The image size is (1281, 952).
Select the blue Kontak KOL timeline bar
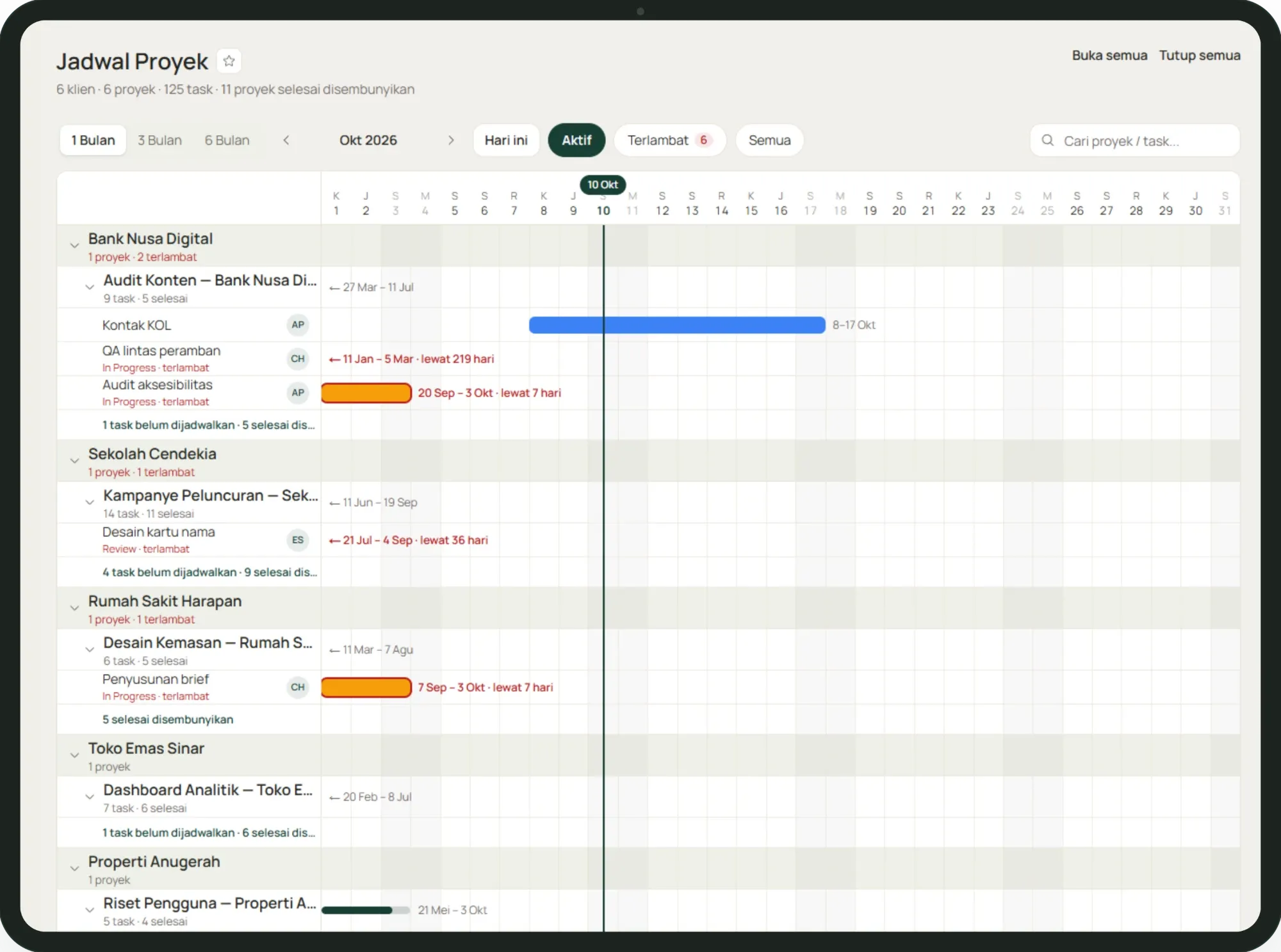coord(677,325)
